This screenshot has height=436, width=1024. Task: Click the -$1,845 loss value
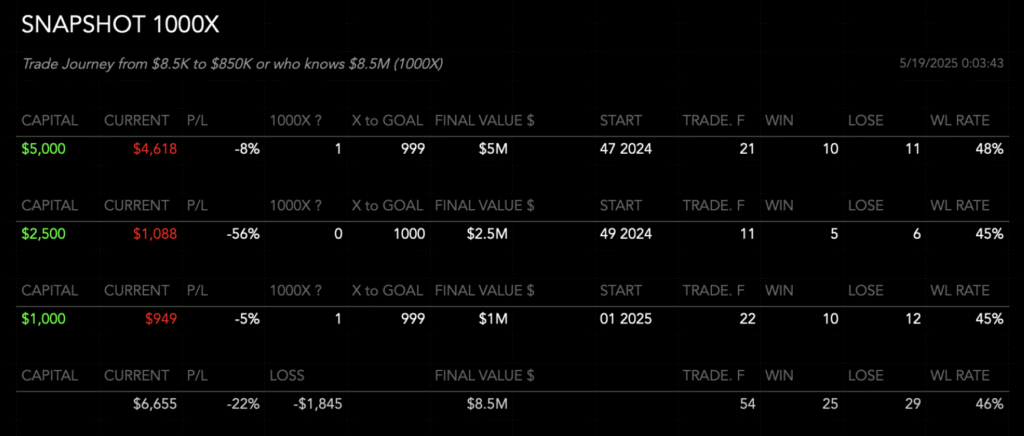(x=317, y=404)
